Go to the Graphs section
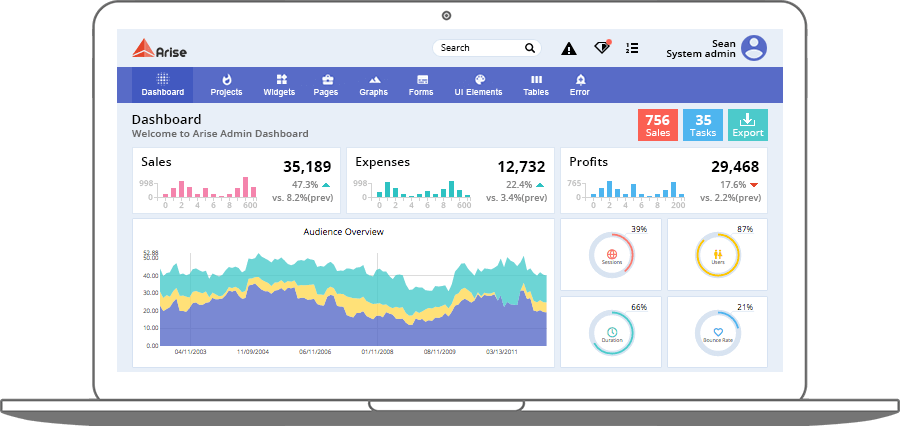This screenshot has width=900, height=426. [373, 85]
